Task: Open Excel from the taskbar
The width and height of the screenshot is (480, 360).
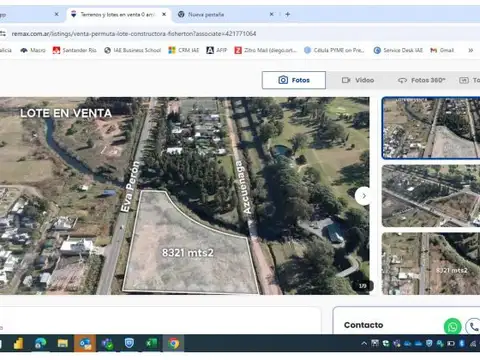Action: [151, 343]
